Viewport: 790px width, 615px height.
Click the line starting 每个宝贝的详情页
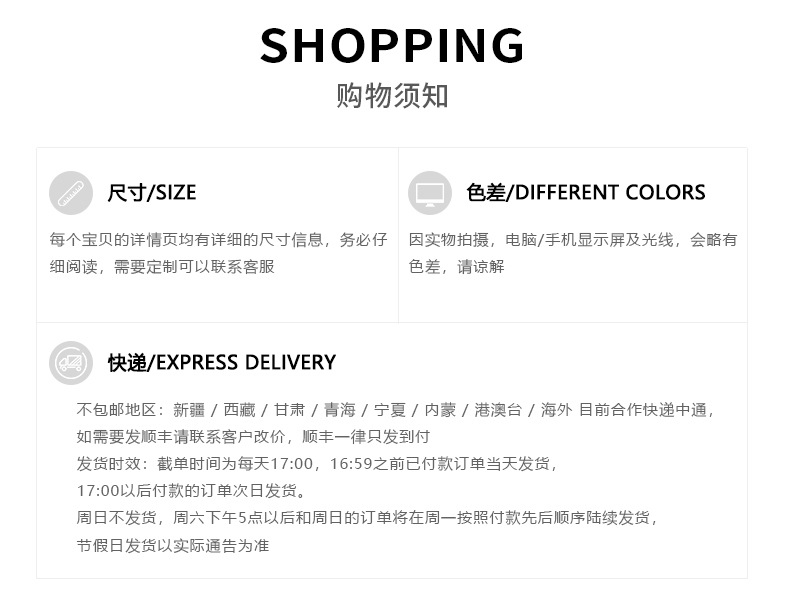tap(218, 240)
